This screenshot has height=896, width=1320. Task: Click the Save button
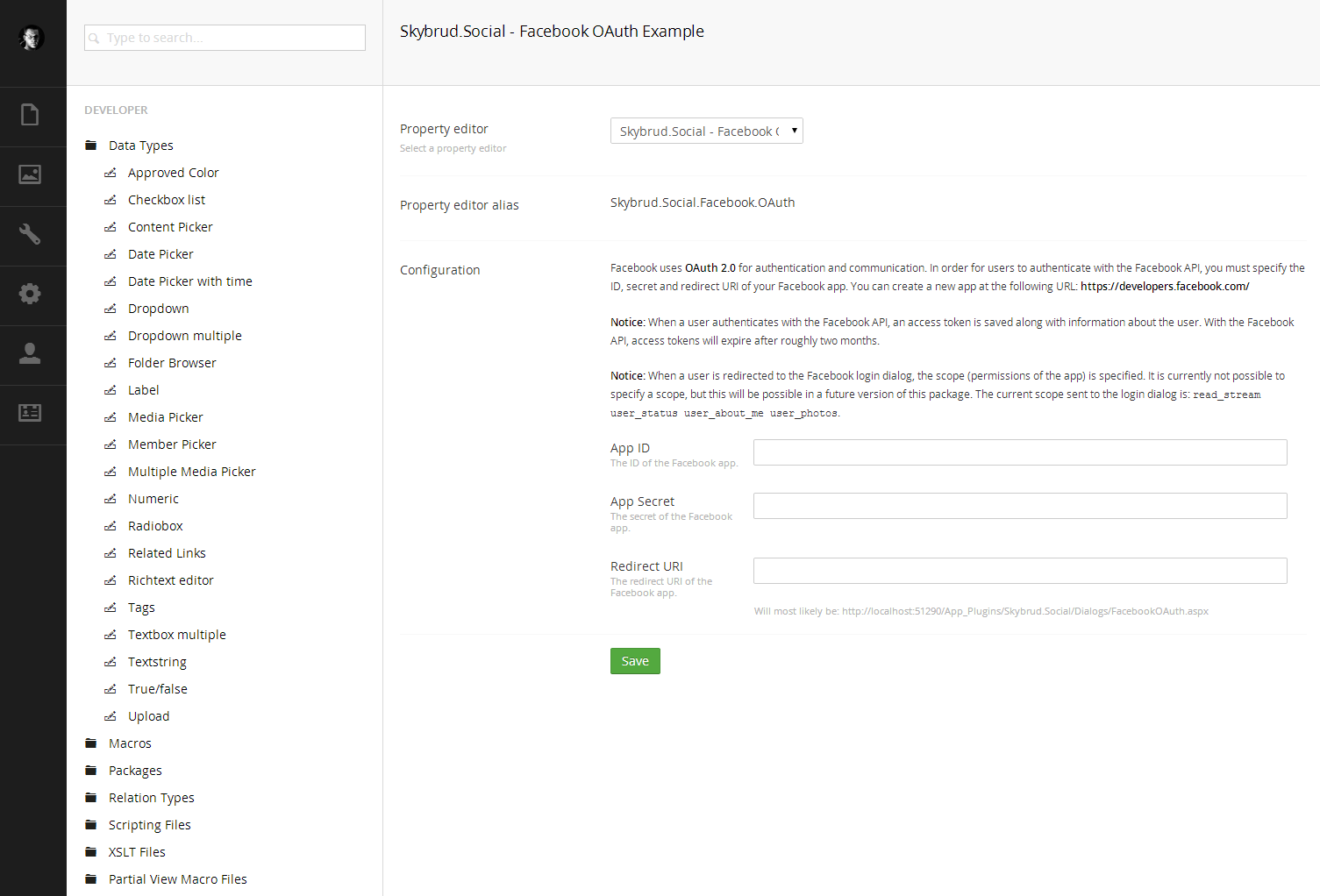click(x=635, y=661)
